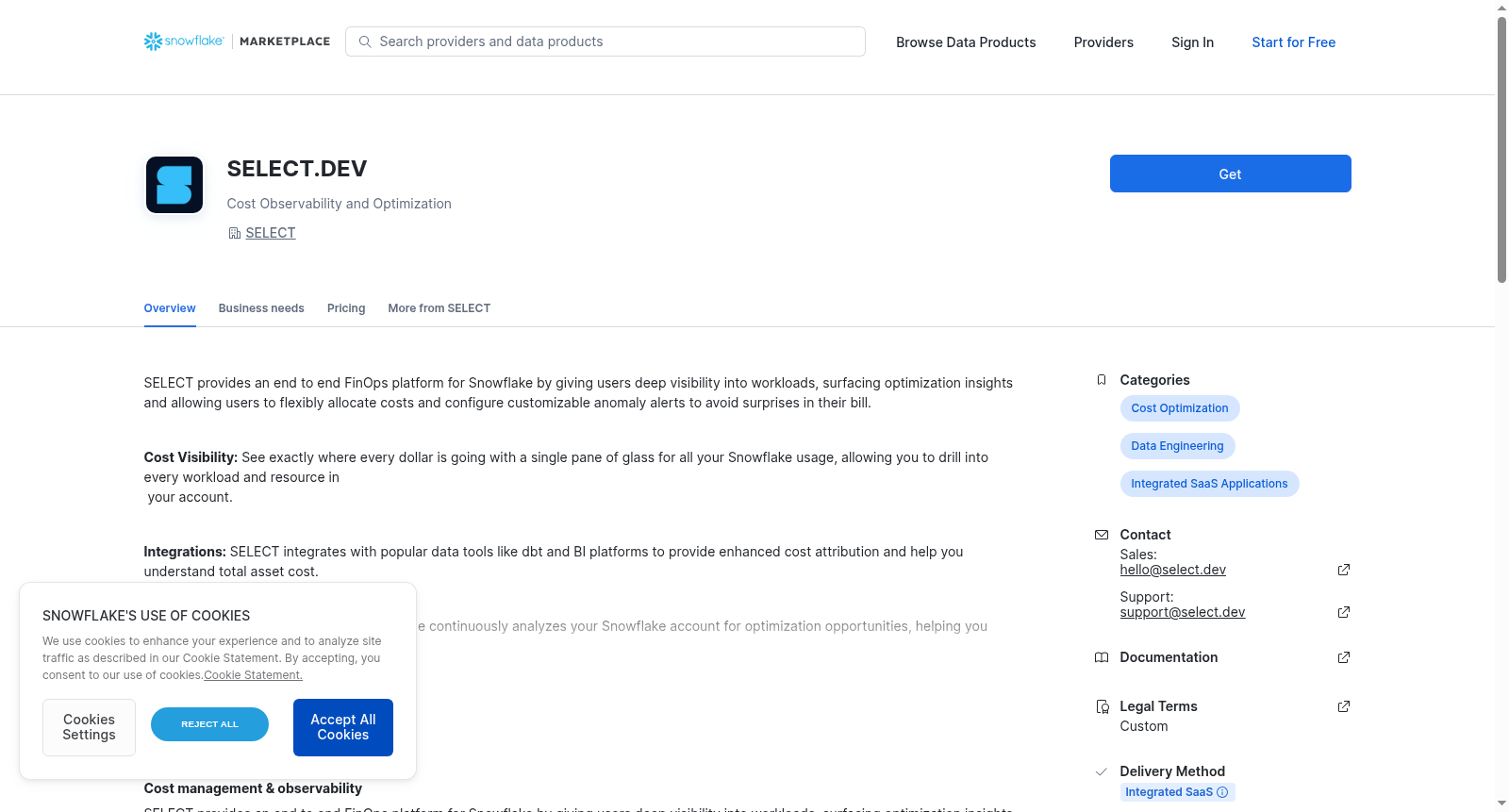Click the Snowflake logo
The width and height of the screenshot is (1509, 812).
[184, 41]
